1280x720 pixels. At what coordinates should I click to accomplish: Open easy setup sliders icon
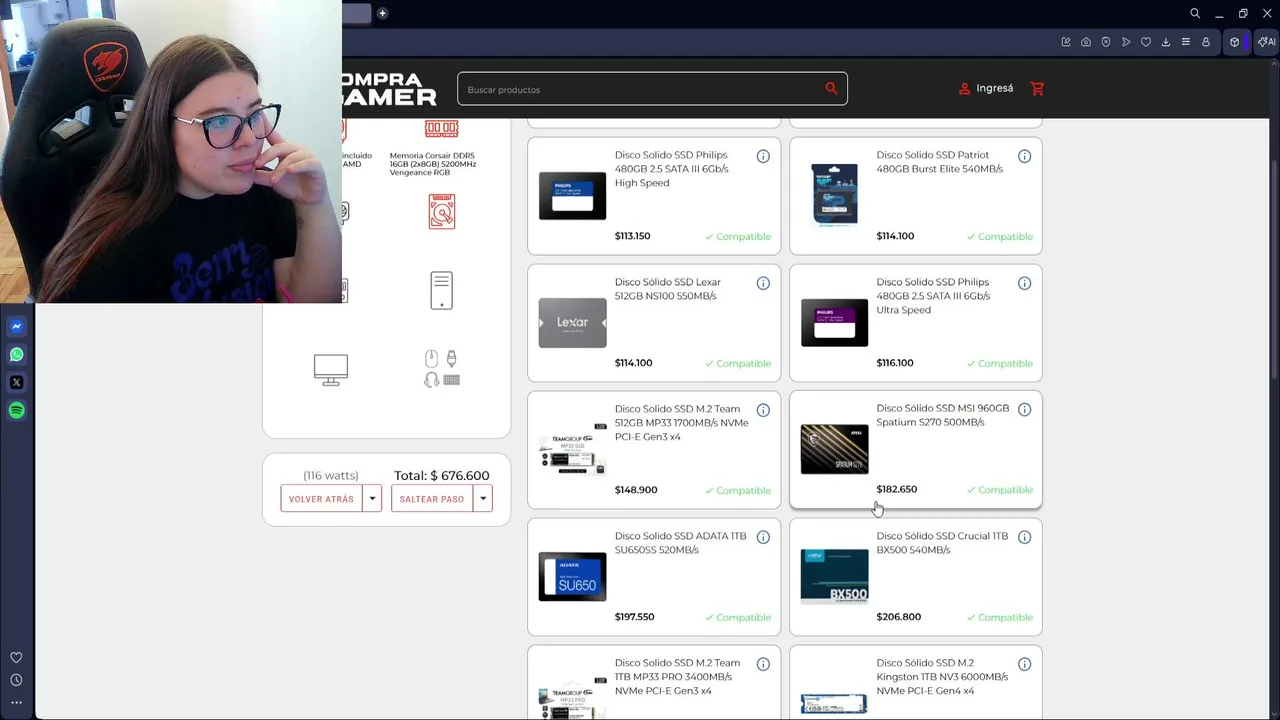coord(1186,42)
